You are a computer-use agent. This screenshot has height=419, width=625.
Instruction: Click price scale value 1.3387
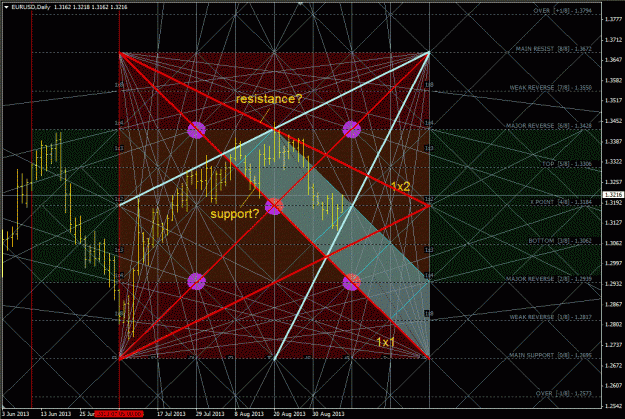click(613, 141)
